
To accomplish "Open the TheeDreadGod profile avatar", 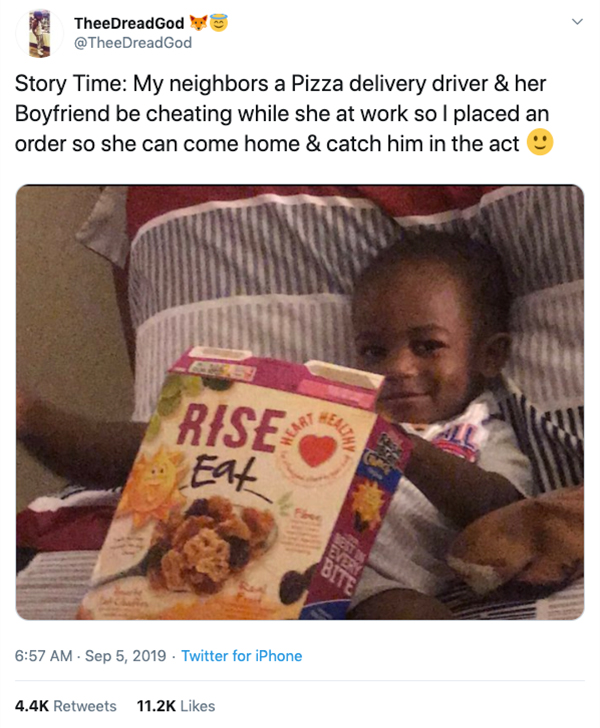I will tap(38, 32).
